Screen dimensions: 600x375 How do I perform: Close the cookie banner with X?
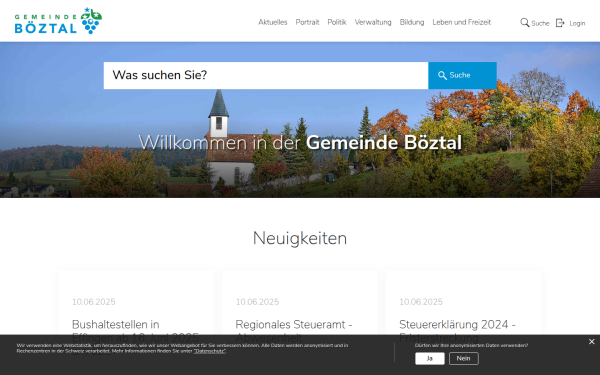(x=591, y=342)
